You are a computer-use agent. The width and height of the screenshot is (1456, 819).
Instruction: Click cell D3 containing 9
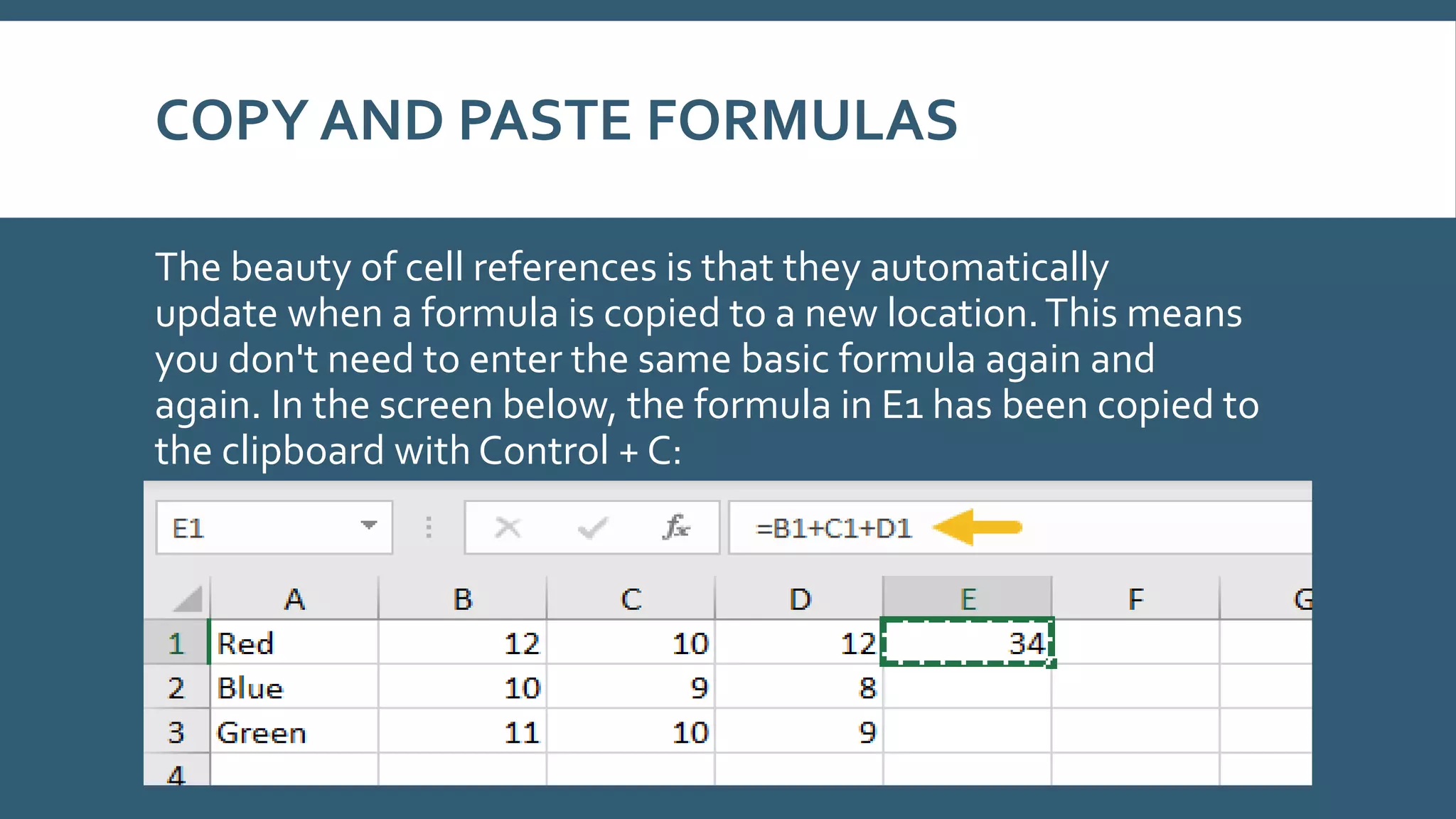coord(799,732)
